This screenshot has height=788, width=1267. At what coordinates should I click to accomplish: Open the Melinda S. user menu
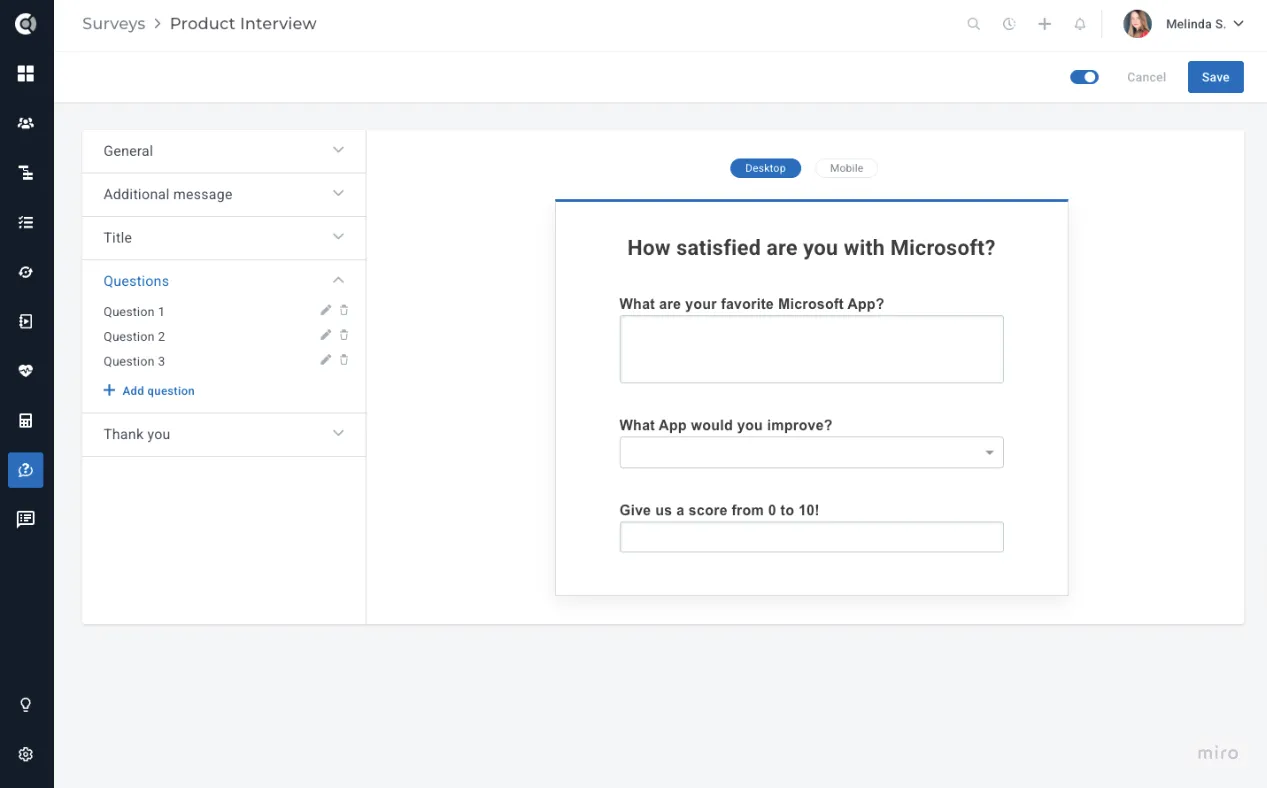click(x=1184, y=24)
